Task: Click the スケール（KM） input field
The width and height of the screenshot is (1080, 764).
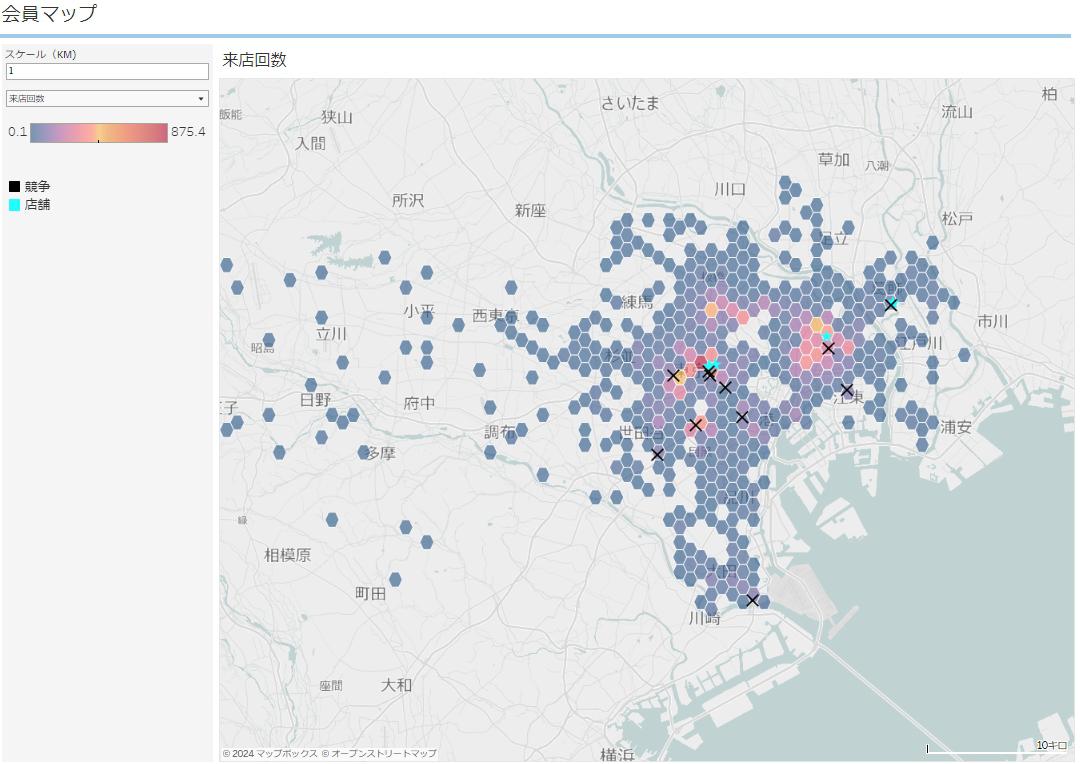Action: coord(107,72)
